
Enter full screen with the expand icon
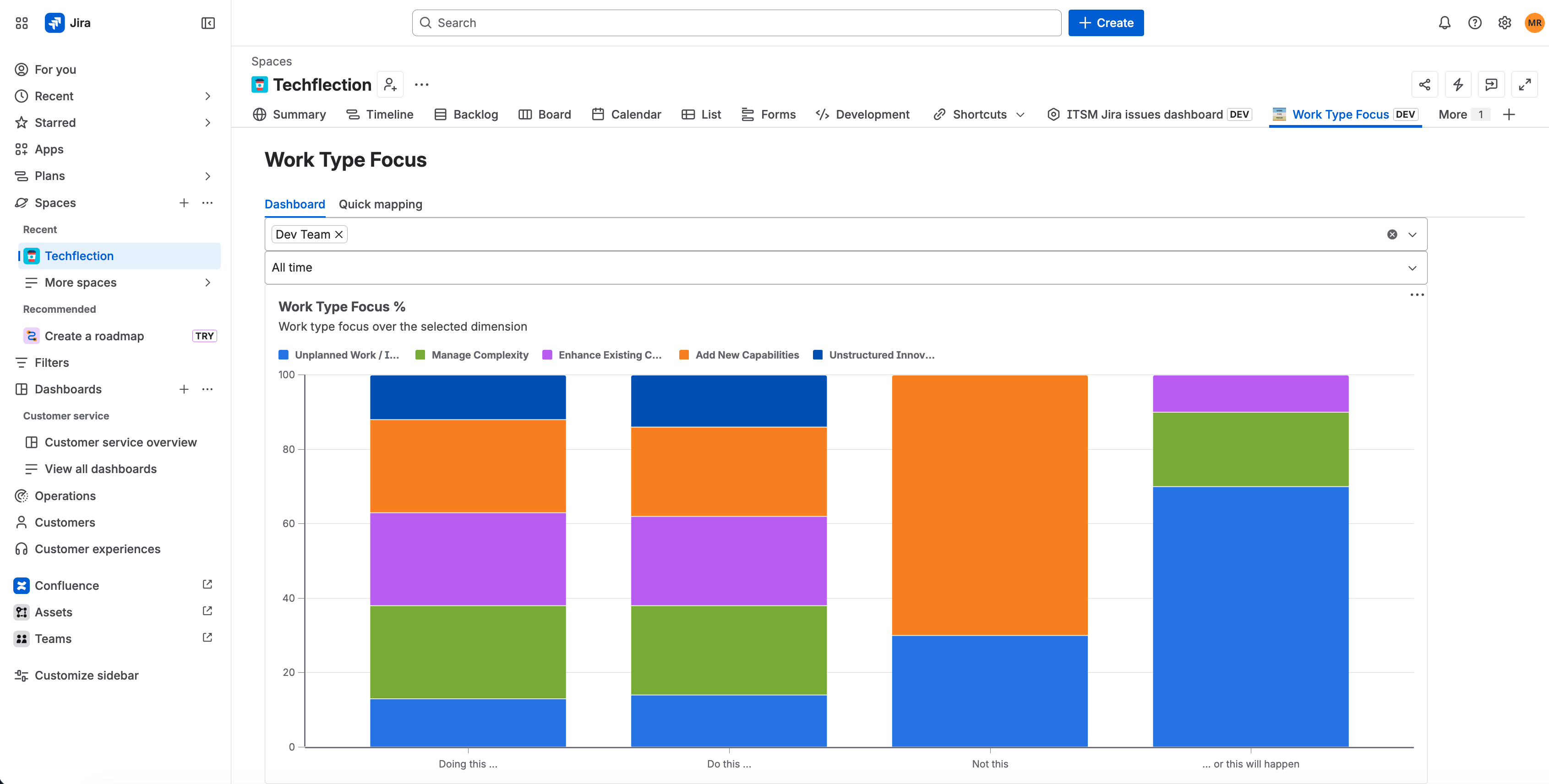1524,85
